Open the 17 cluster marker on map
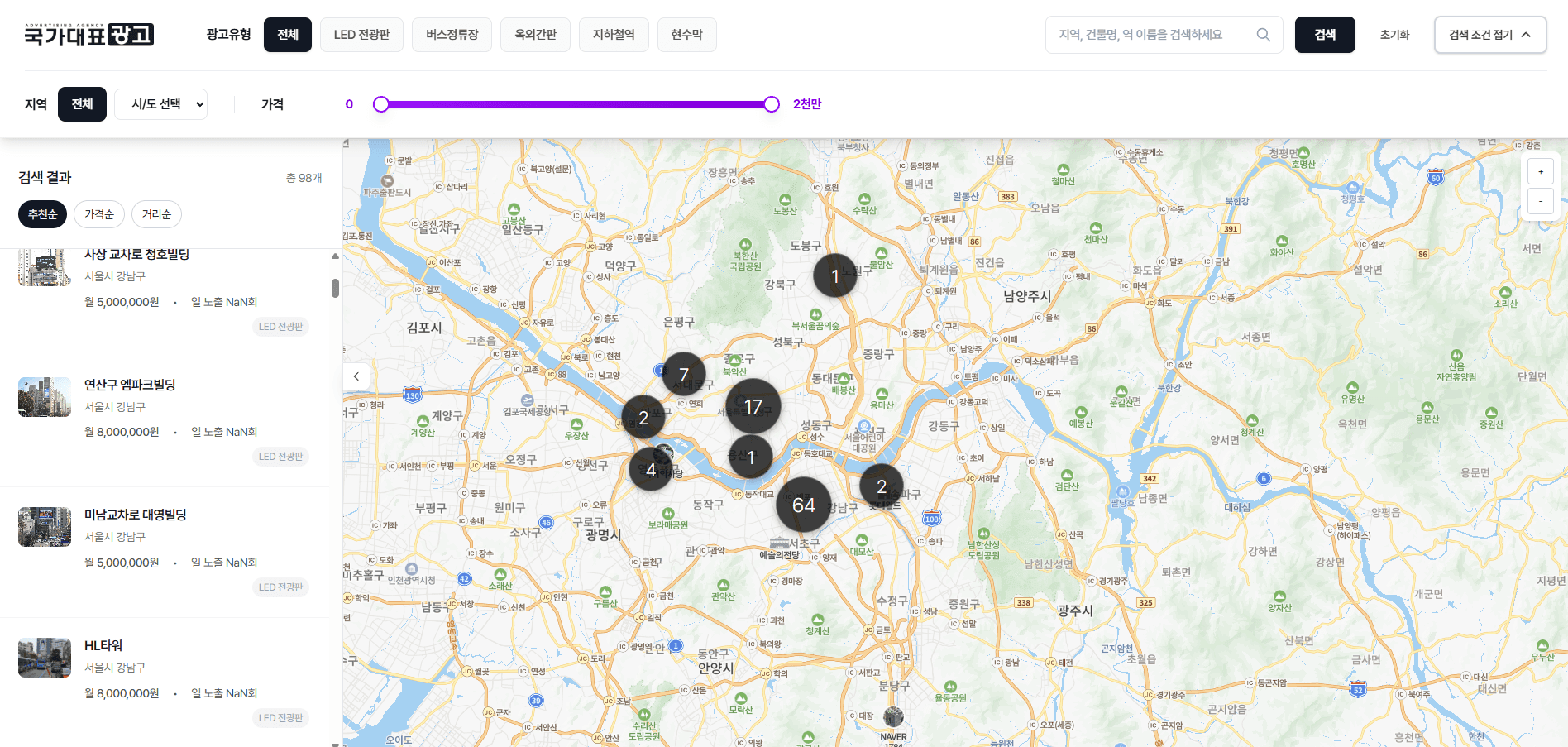The image size is (1568, 747). coord(753,406)
